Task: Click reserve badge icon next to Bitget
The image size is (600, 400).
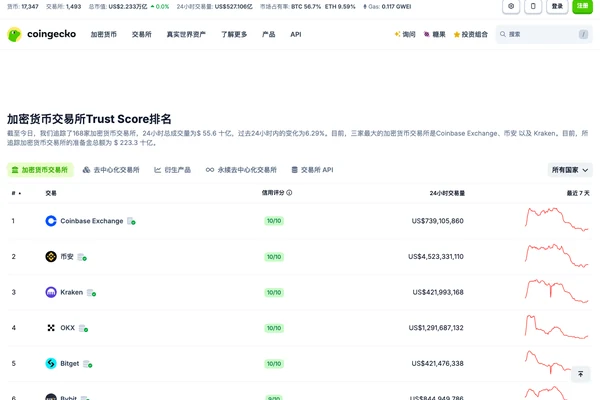Action: 88,364
